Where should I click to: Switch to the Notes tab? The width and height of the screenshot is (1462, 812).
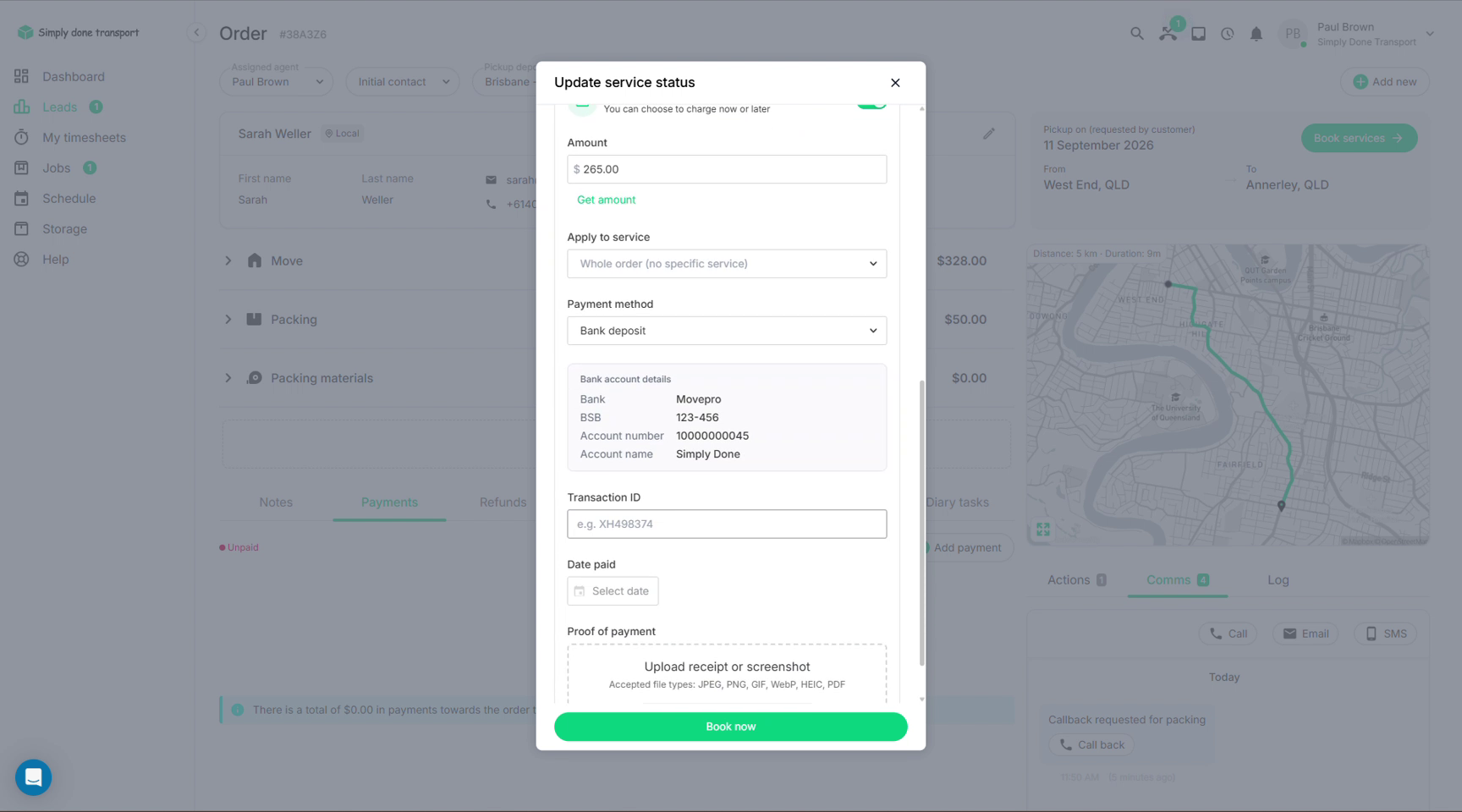coord(276,502)
